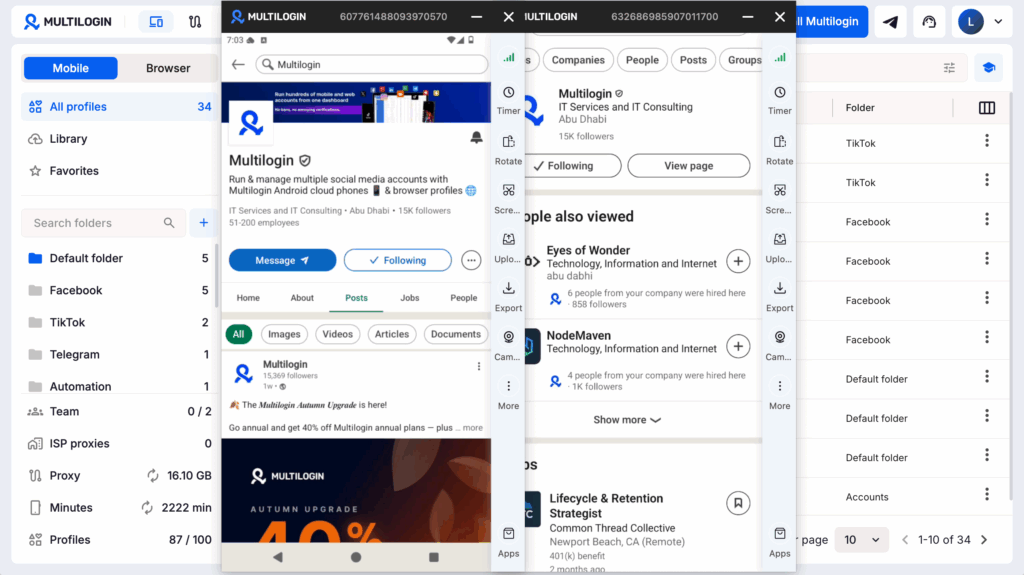Open three-dot menu on Multilogin post
This screenshot has height=575, width=1024.
click(479, 367)
